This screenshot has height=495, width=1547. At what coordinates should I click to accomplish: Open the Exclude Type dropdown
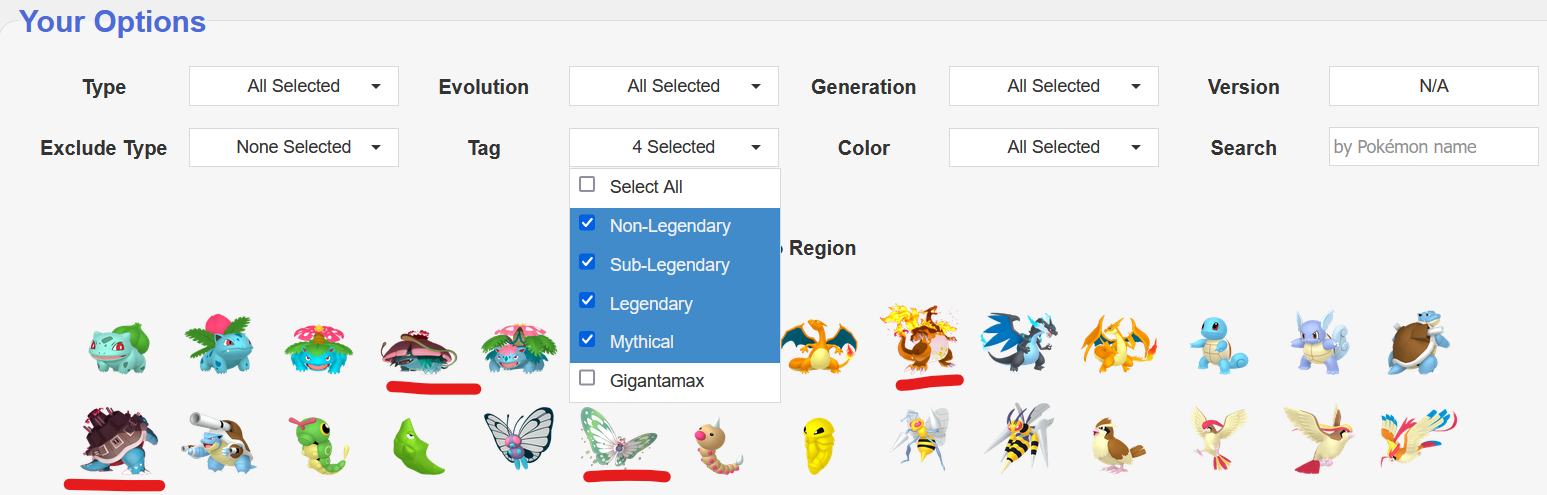pyautogui.click(x=294, y=147)
